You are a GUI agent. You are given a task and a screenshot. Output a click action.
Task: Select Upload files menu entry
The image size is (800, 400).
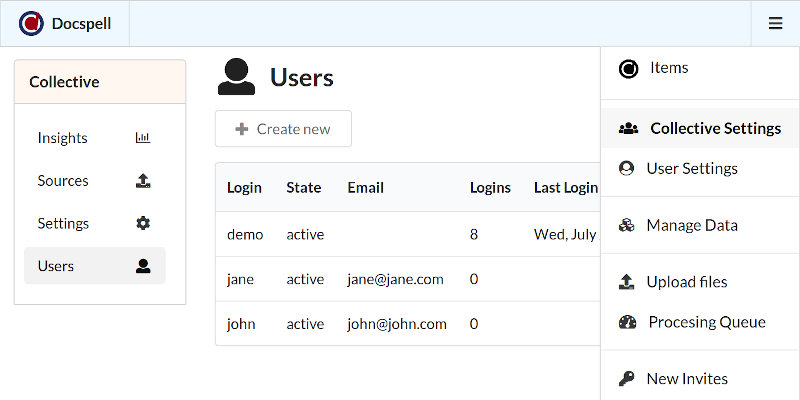(x=686, y=282)
